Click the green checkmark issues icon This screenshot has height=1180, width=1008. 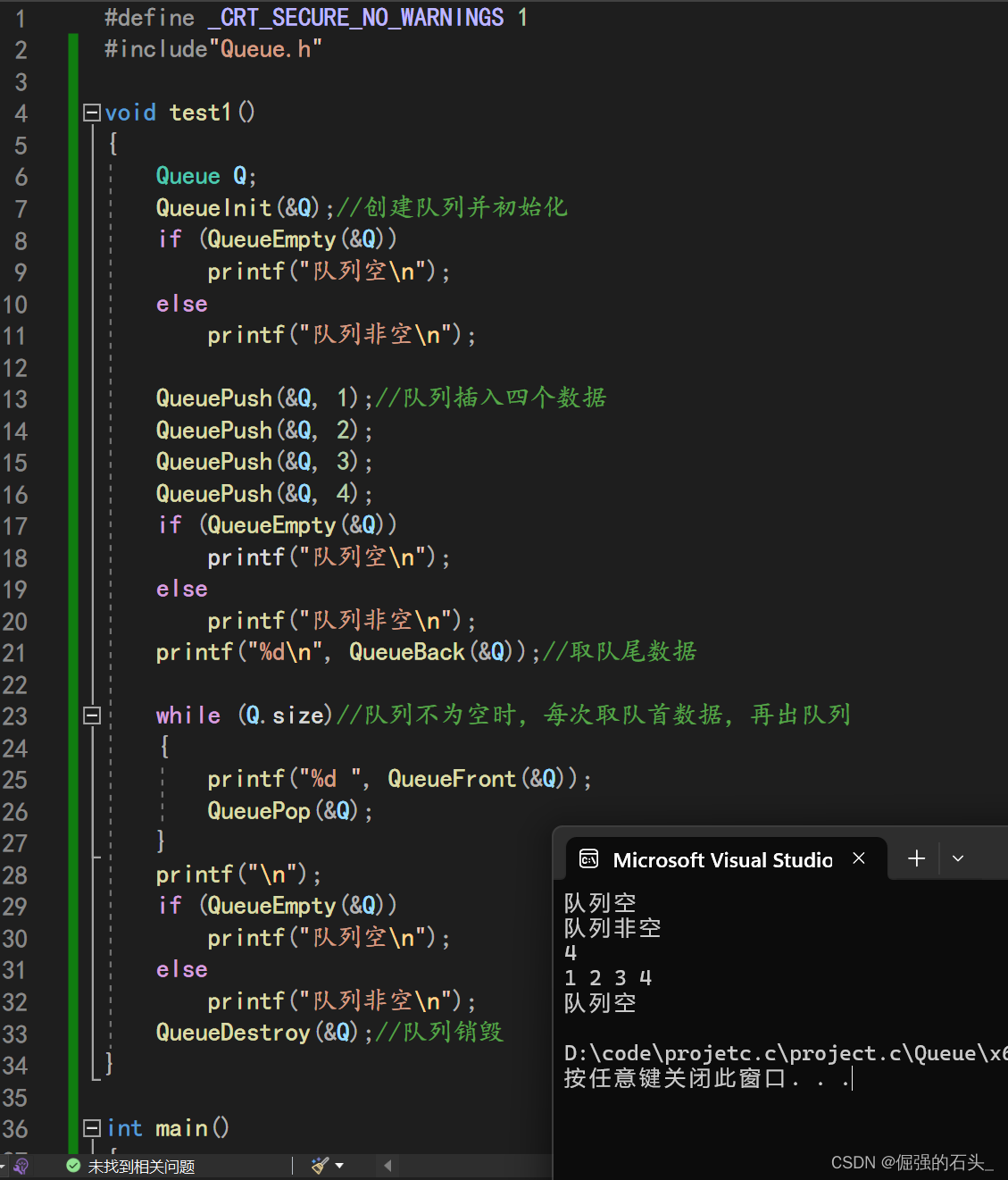[x=73, y=1165]
